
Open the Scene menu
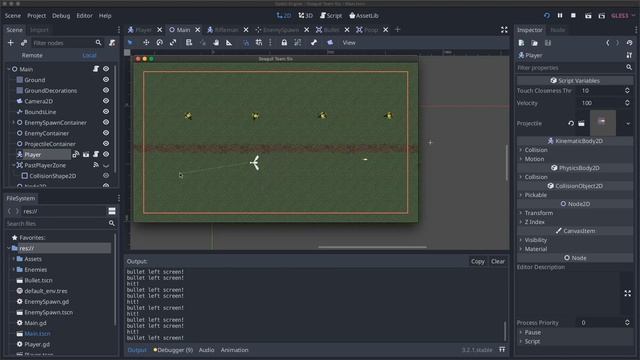(13, 16)
